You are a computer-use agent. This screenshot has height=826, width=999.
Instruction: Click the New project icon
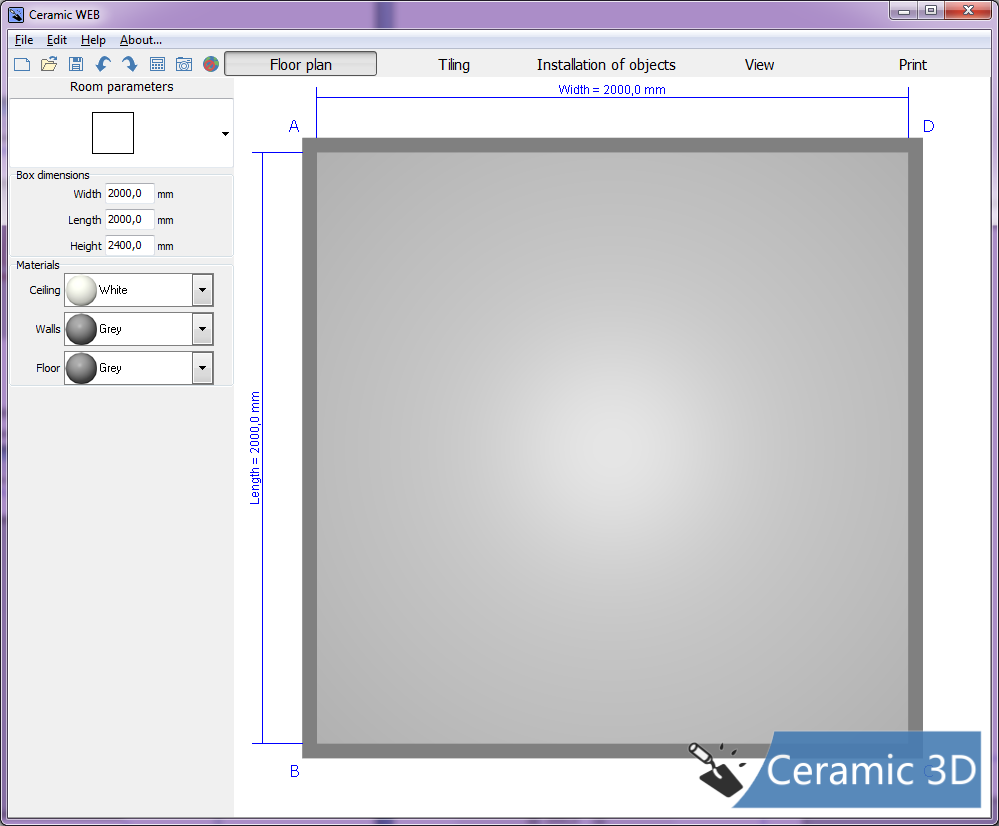point(22,64)
